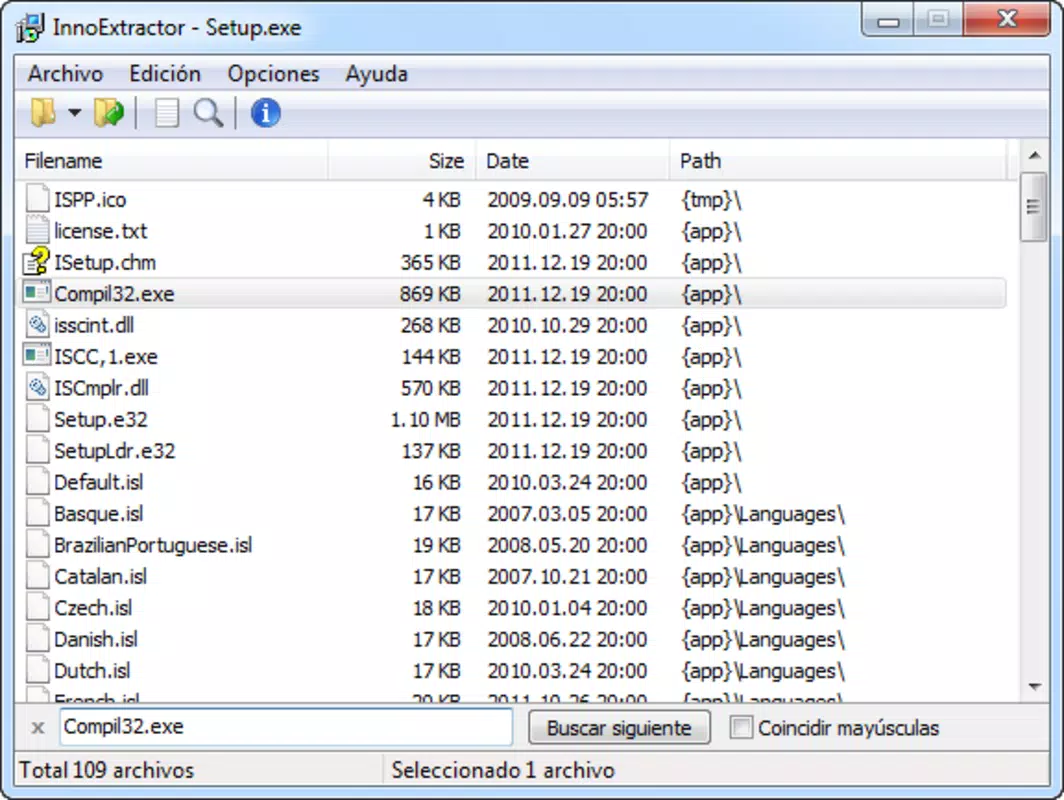This screenshot has width=1064, height=800.
Task: Click the Compil32.exe file icon
Action: point(37,293)
